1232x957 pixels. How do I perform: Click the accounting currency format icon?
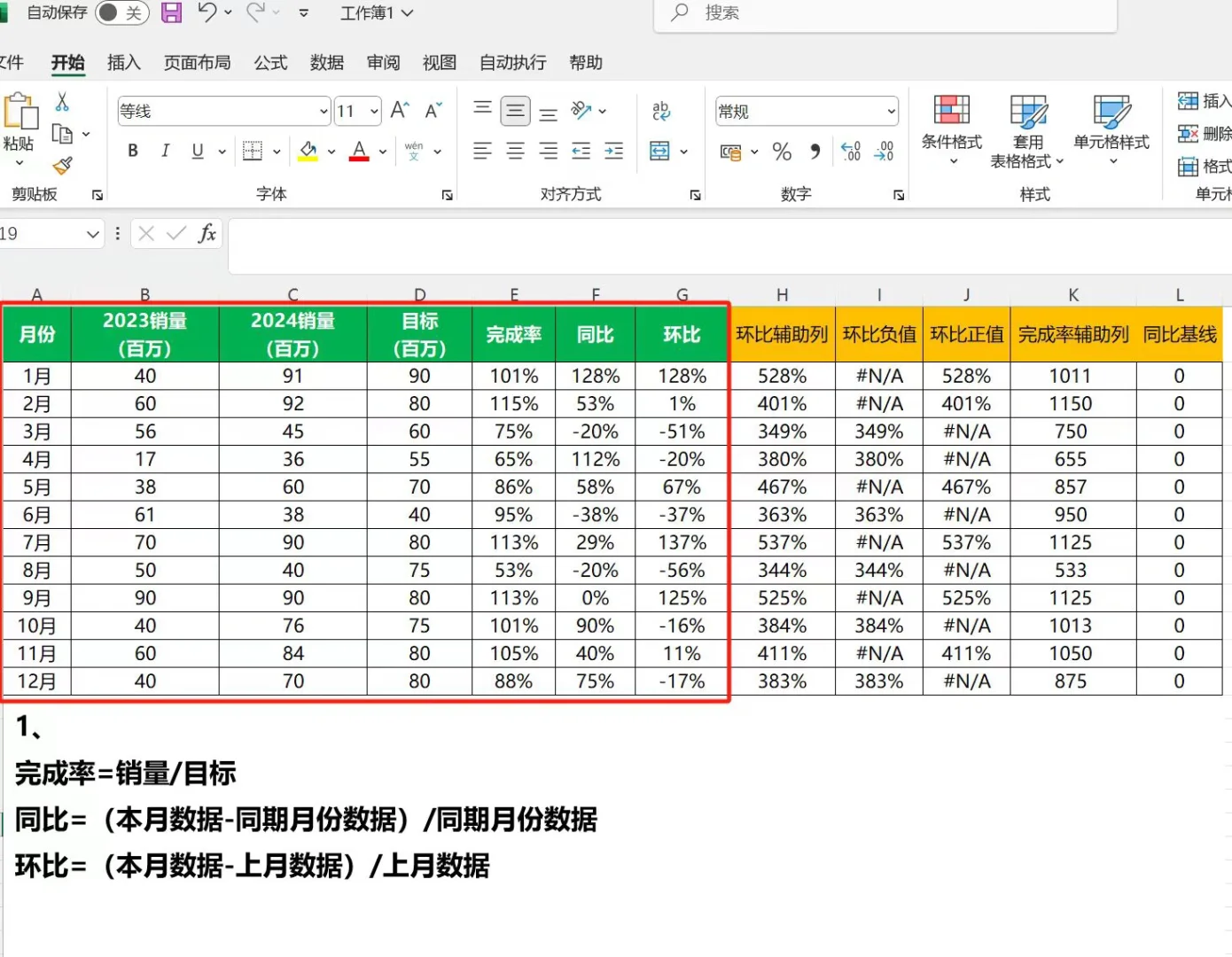[731, 152]
